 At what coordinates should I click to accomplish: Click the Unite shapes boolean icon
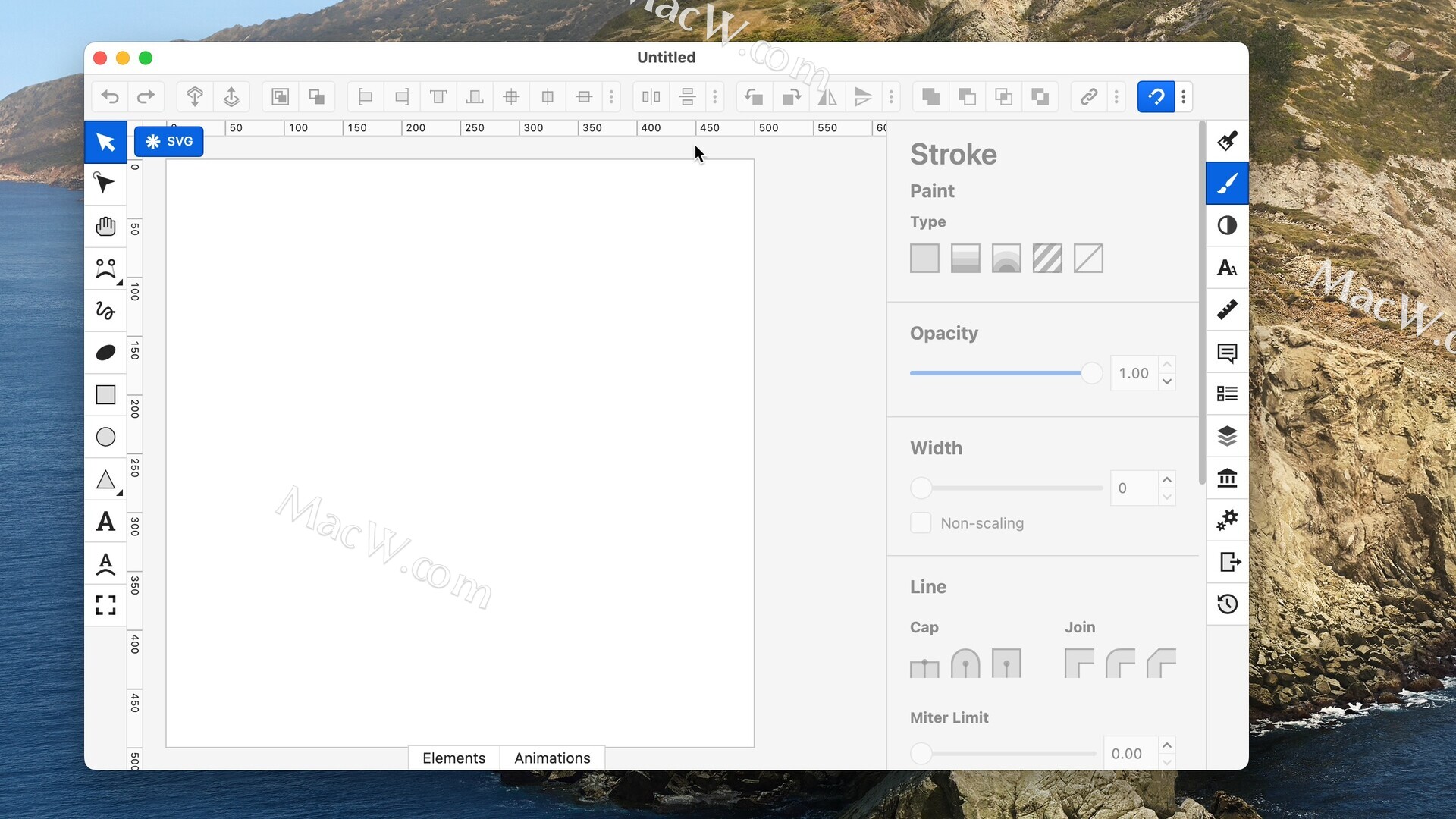tap(930, 96)
